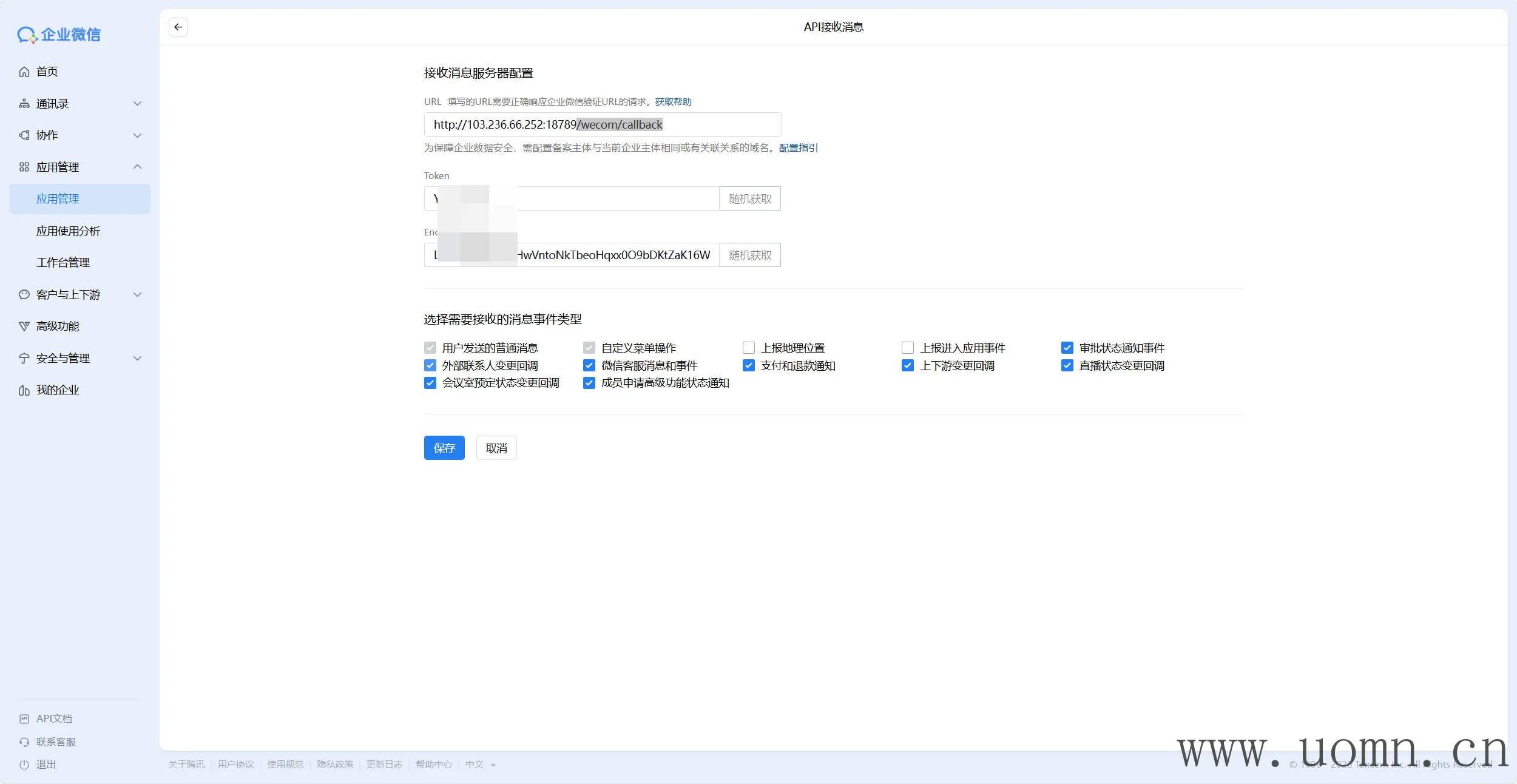Click the 高级功能 icon in sidebar
This screenshot has height=784, width=1517.
tap(24, 326)
